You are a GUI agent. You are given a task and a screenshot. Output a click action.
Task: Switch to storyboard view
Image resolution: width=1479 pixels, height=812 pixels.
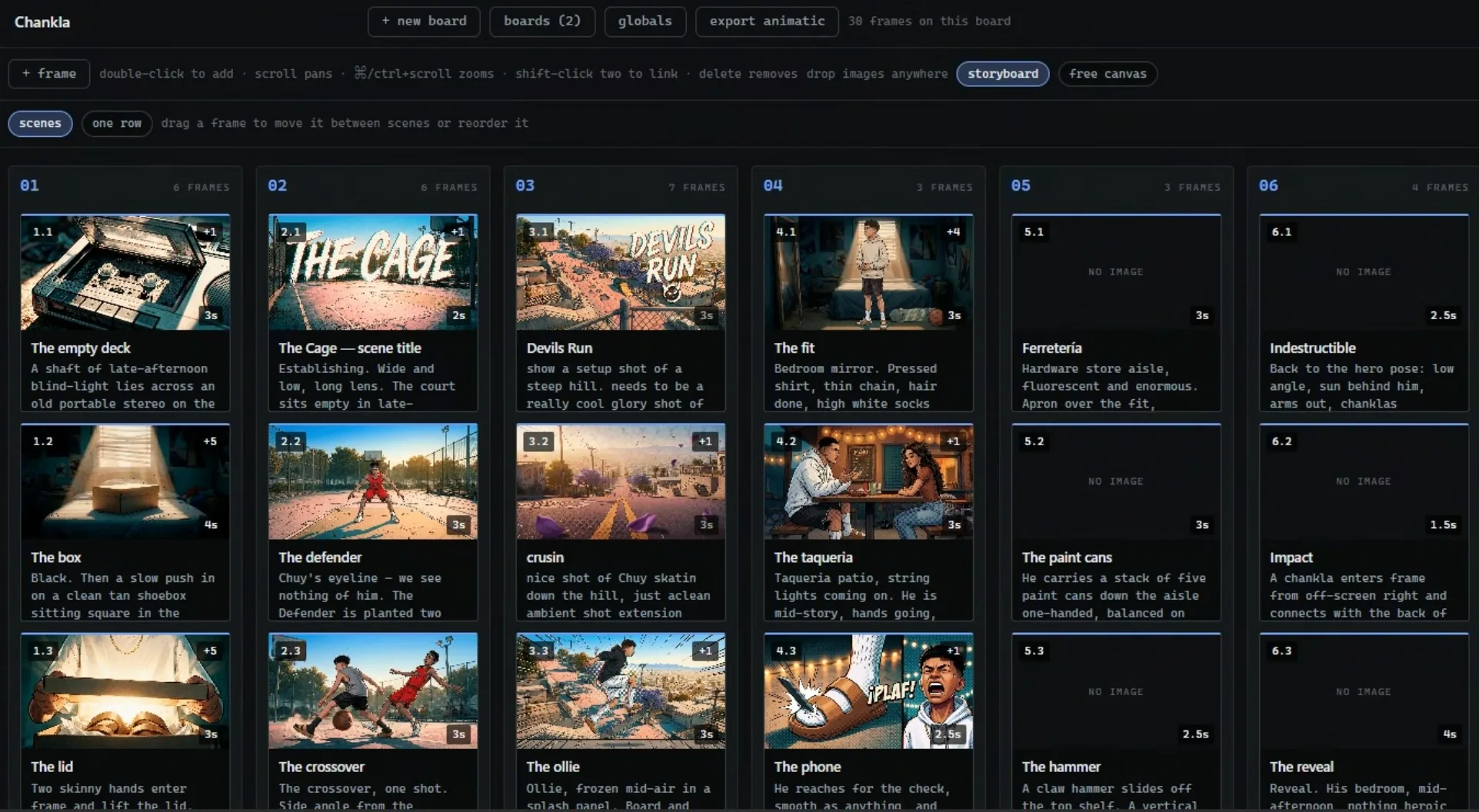1002,74
